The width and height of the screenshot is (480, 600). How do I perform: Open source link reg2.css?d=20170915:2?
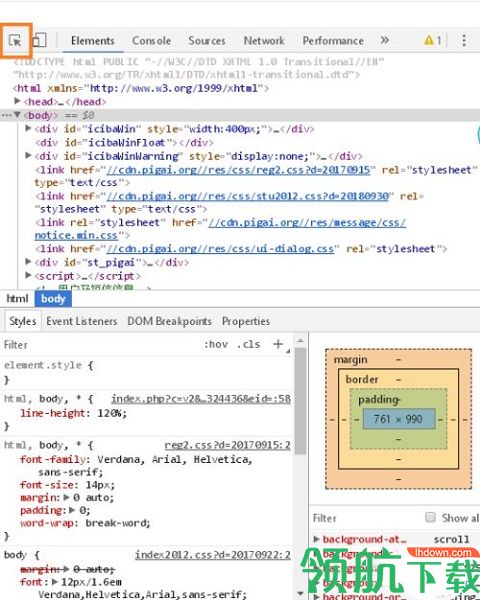[227, 445]
